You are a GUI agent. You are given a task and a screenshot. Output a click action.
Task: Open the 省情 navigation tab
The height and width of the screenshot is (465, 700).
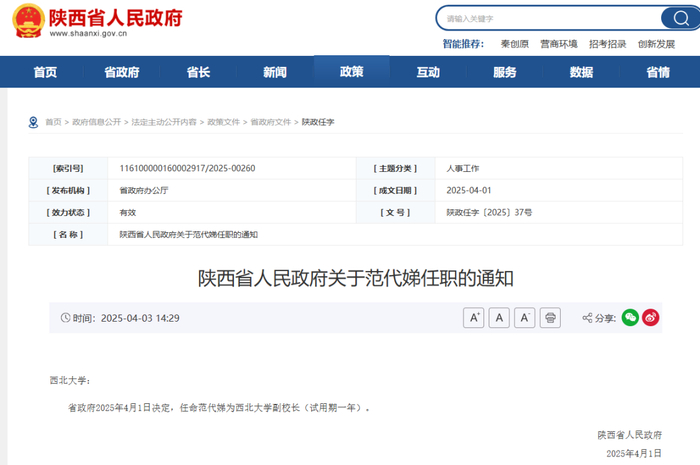658,72
